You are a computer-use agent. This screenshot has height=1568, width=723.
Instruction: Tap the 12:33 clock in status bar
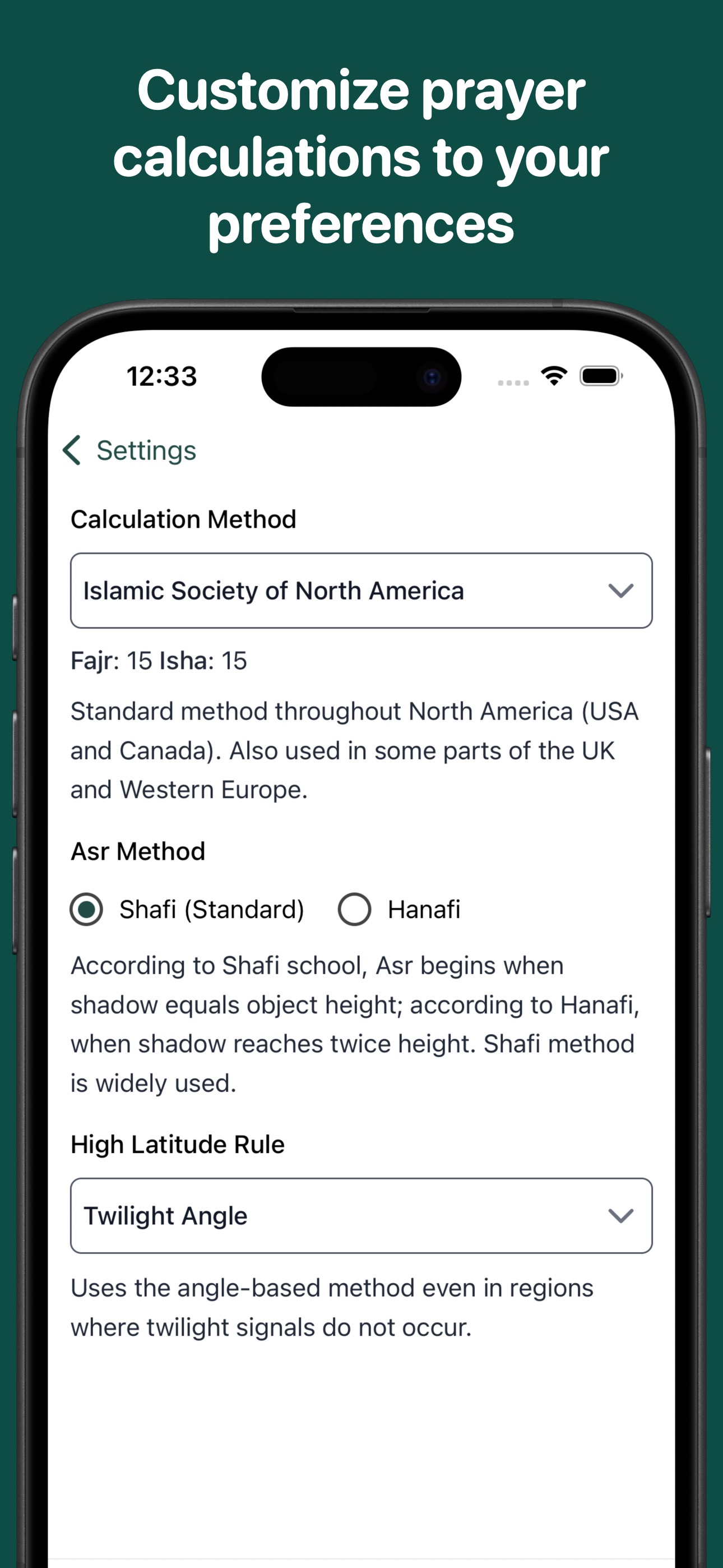[162, 376]
